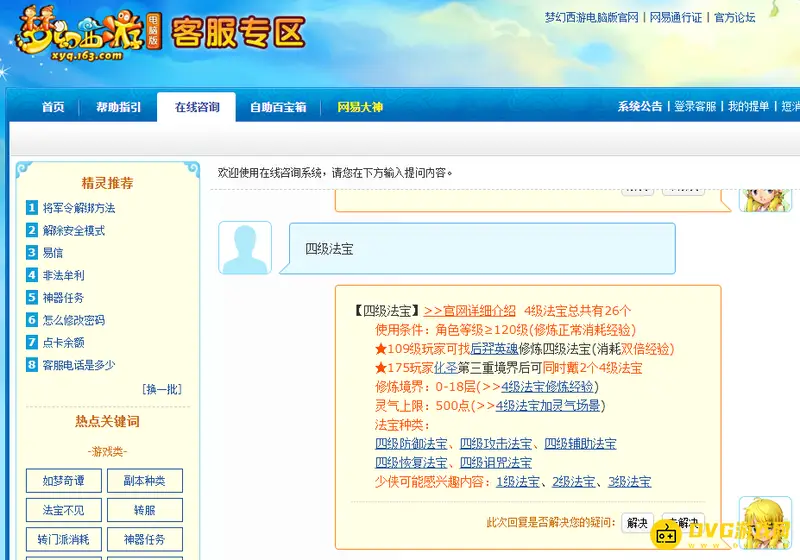Select the 在线咨询 tab
Image resolution: width=800 pixels, height=560 pixels.
coord(196,107)
